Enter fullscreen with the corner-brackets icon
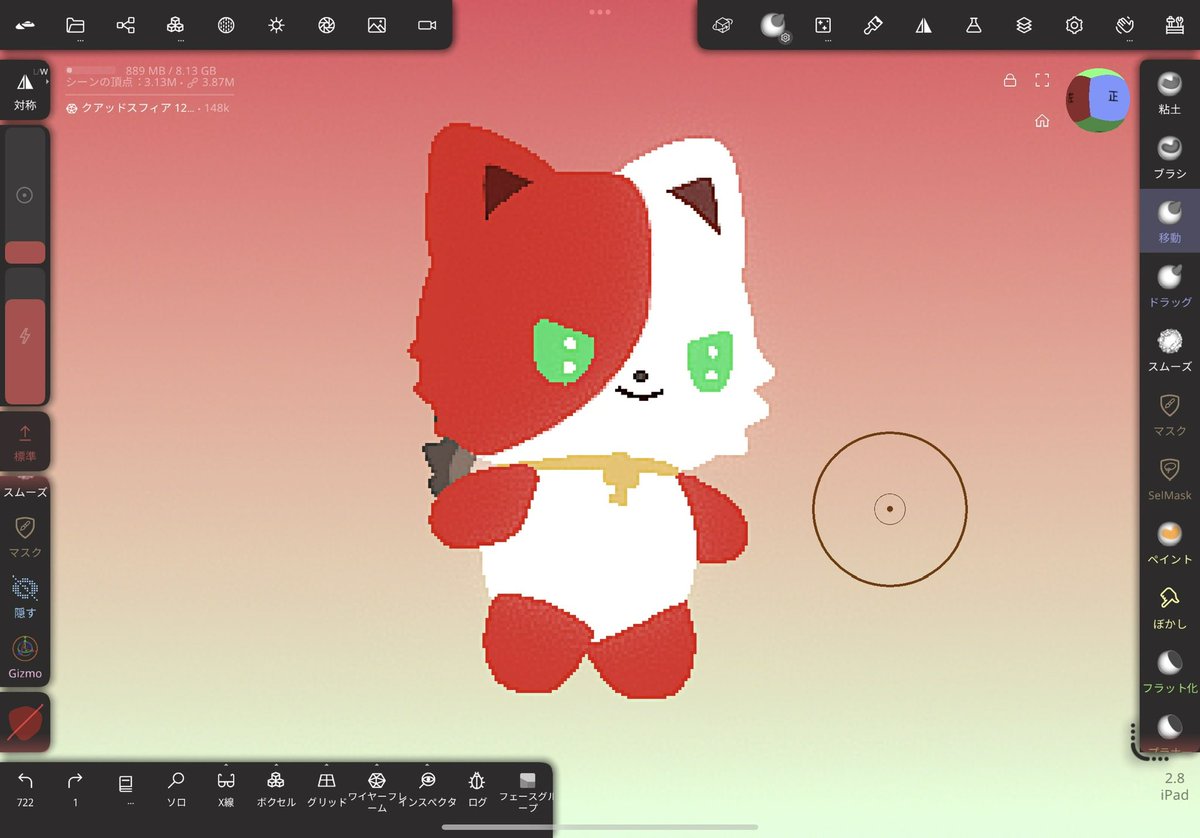Screen dimensions: 1200x838 click(1042, 80)
